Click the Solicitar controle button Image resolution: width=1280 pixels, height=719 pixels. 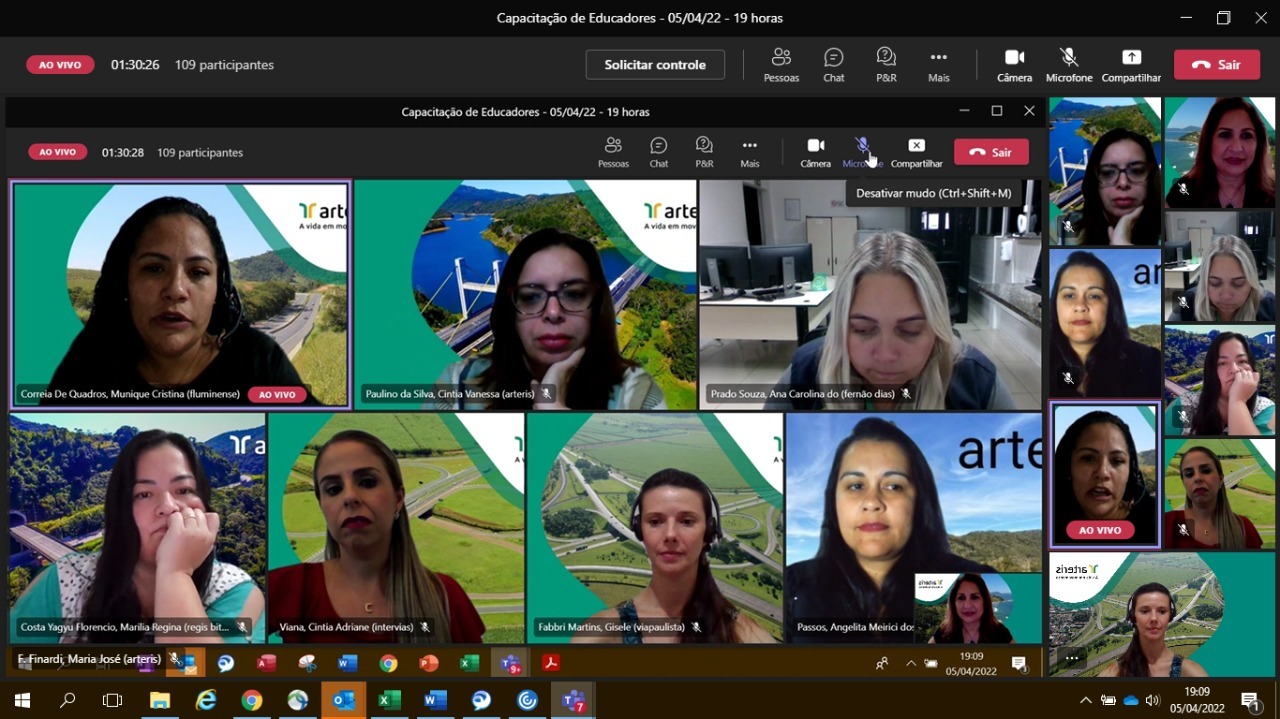pos(655,65)
